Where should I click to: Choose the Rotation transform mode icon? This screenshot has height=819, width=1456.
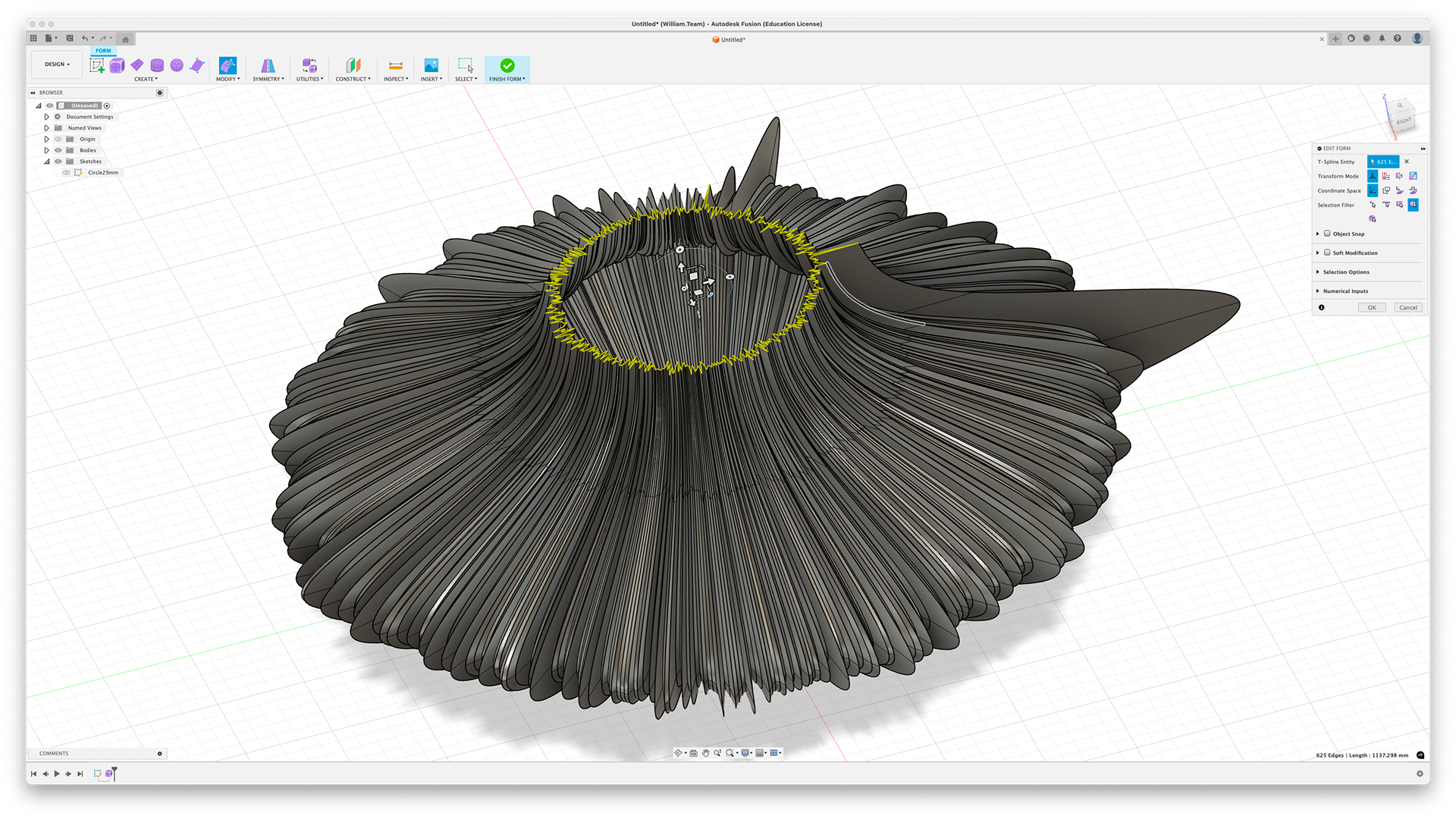tap(1399, 176)
